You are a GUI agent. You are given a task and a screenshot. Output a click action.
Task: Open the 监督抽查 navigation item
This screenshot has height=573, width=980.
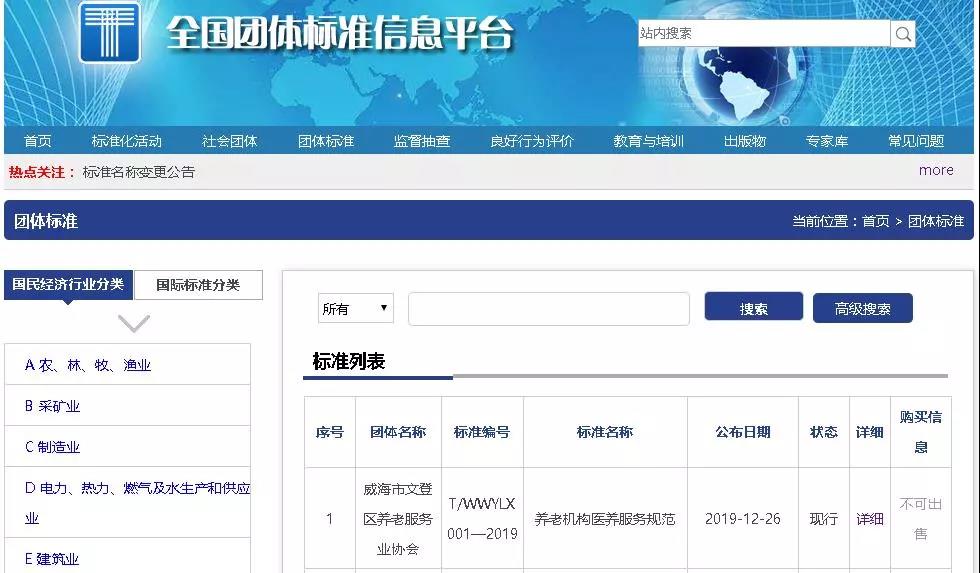click(422, 141)
